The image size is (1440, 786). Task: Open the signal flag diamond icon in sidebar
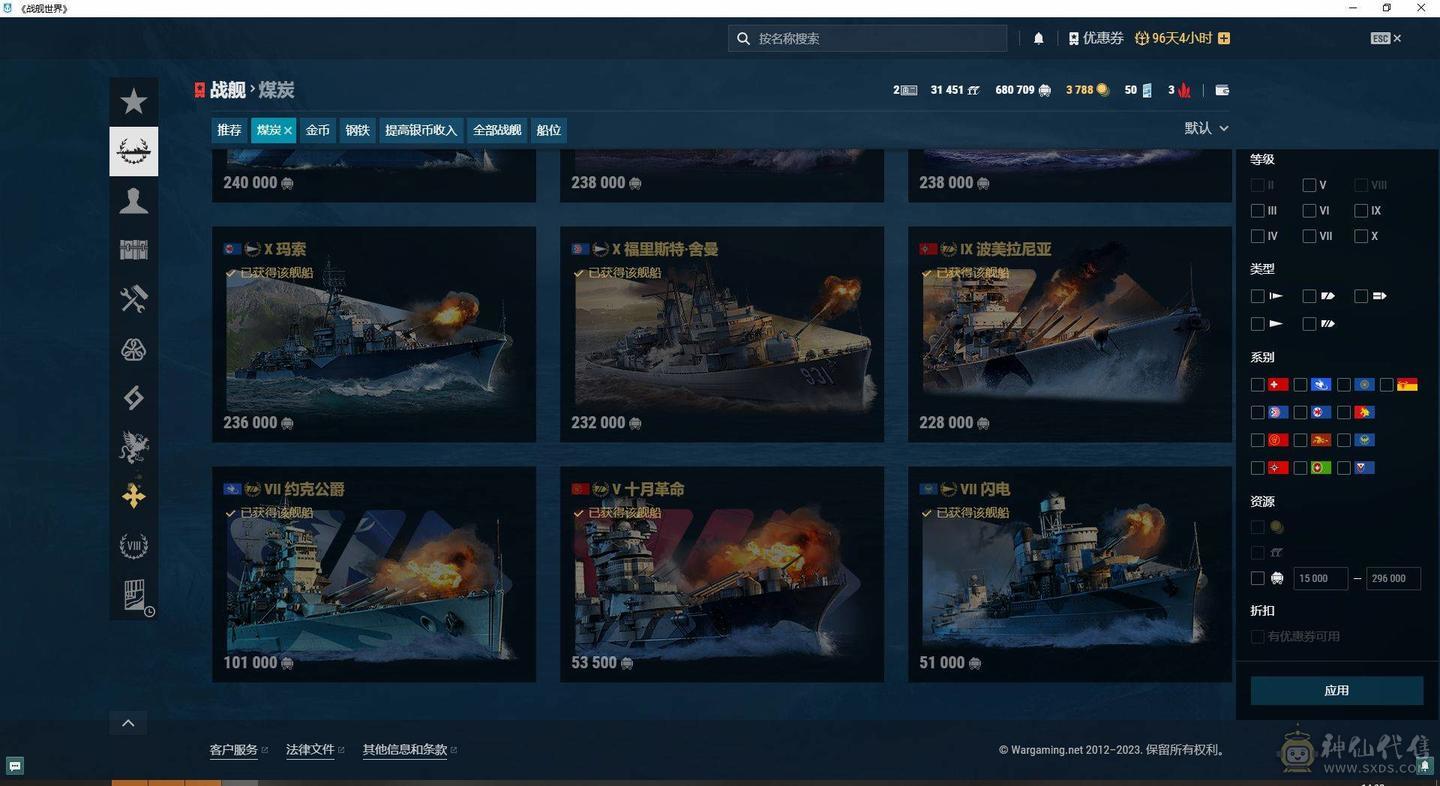click(133, 398)
